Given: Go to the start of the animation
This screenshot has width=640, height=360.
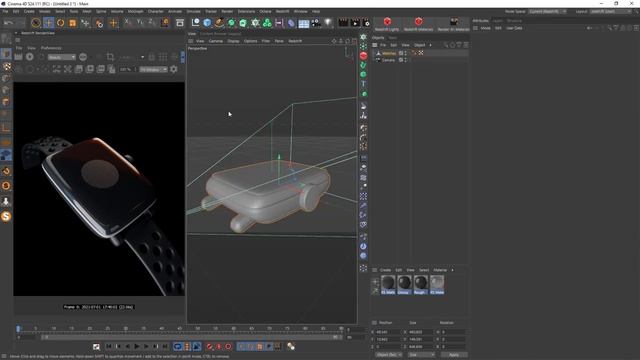Looking at the screenshot, I should click(x=109, y=347).
